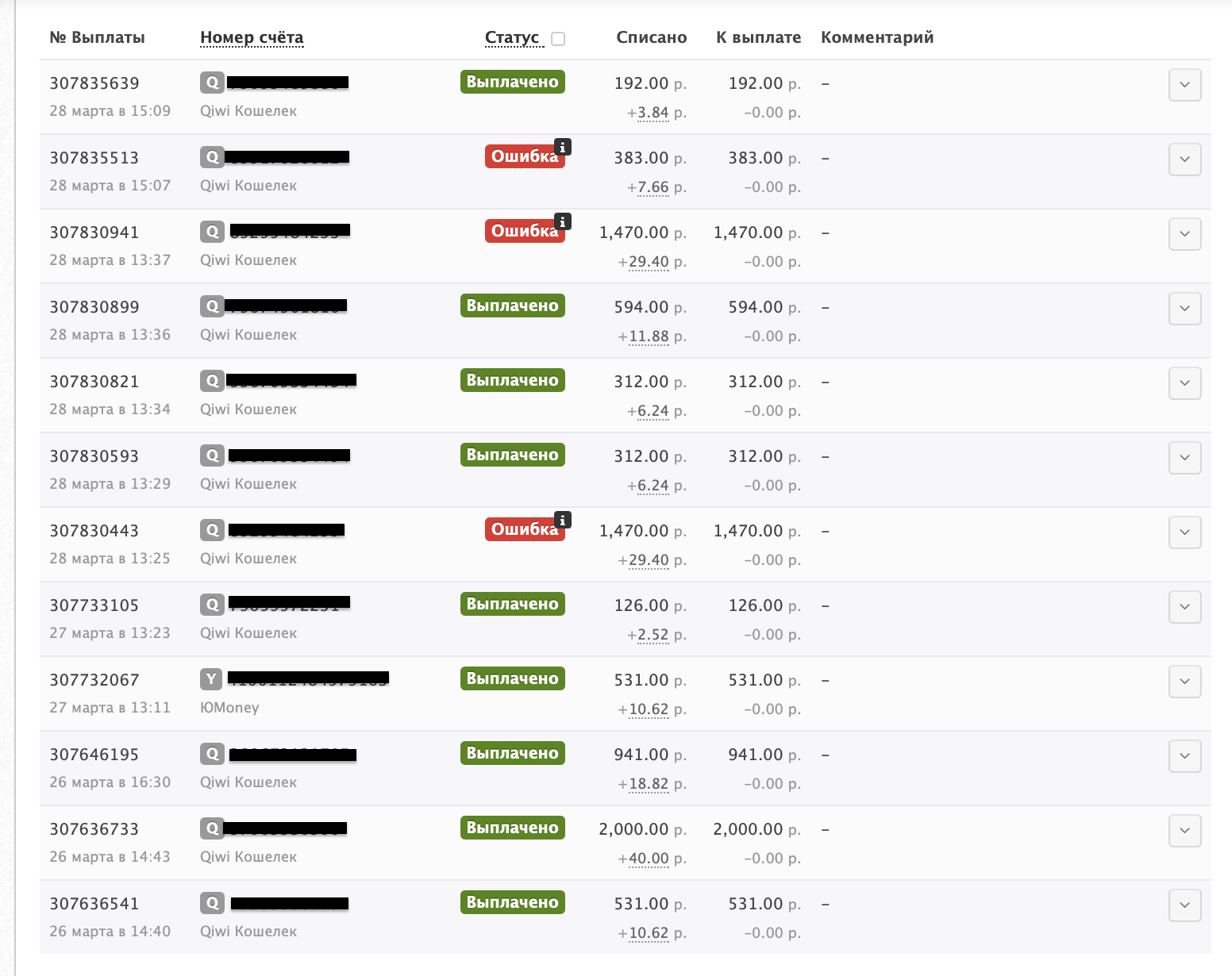Click Qiwi Q icon for payout 307835639
This screenshot has height=976, width=1232.
212,83
